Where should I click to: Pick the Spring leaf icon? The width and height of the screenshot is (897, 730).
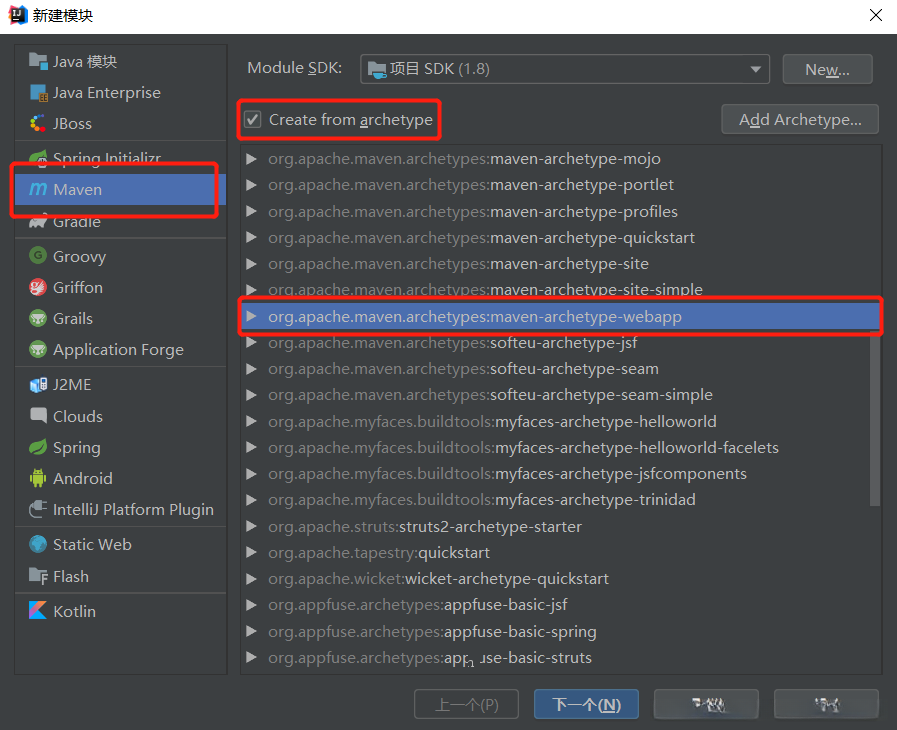(38, 447)
